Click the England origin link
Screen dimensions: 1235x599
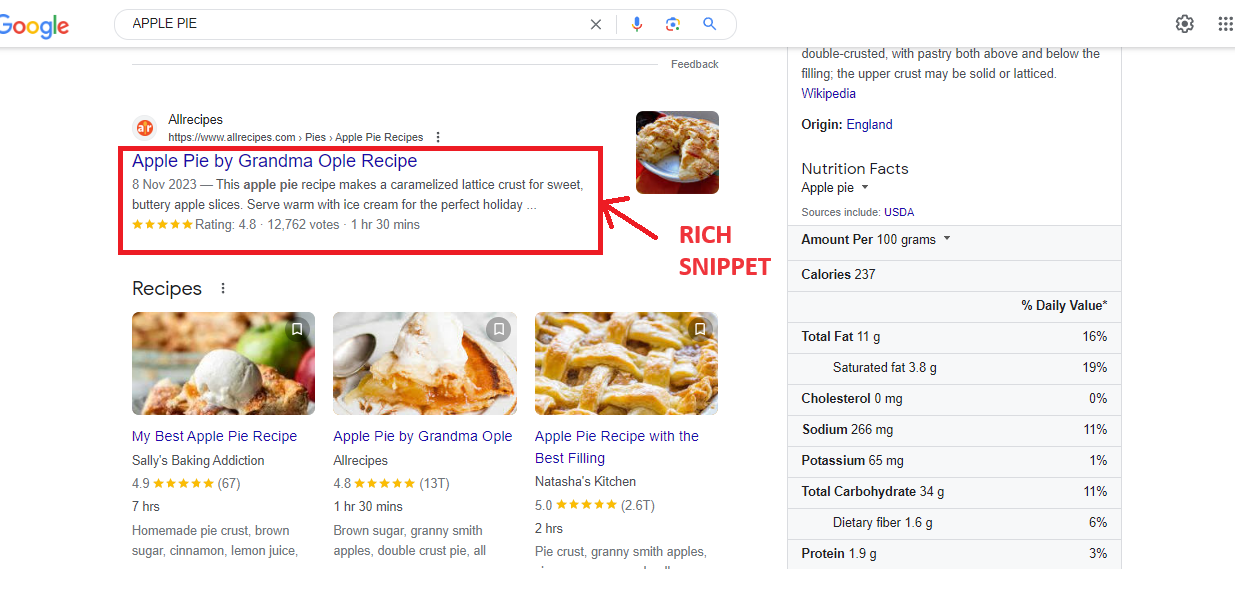pyautogui.click(x=869, y=125)
